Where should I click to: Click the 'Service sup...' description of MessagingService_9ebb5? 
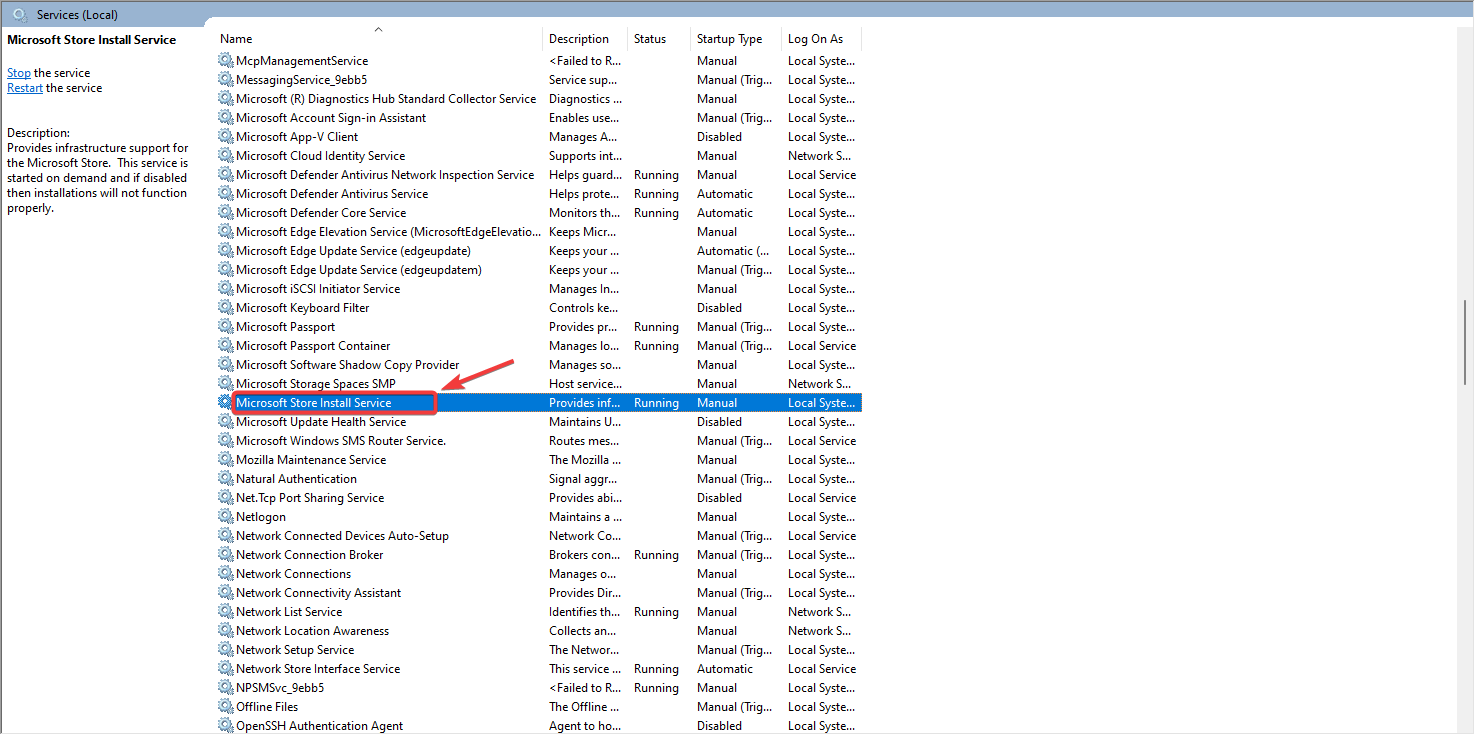pos(583,80)
